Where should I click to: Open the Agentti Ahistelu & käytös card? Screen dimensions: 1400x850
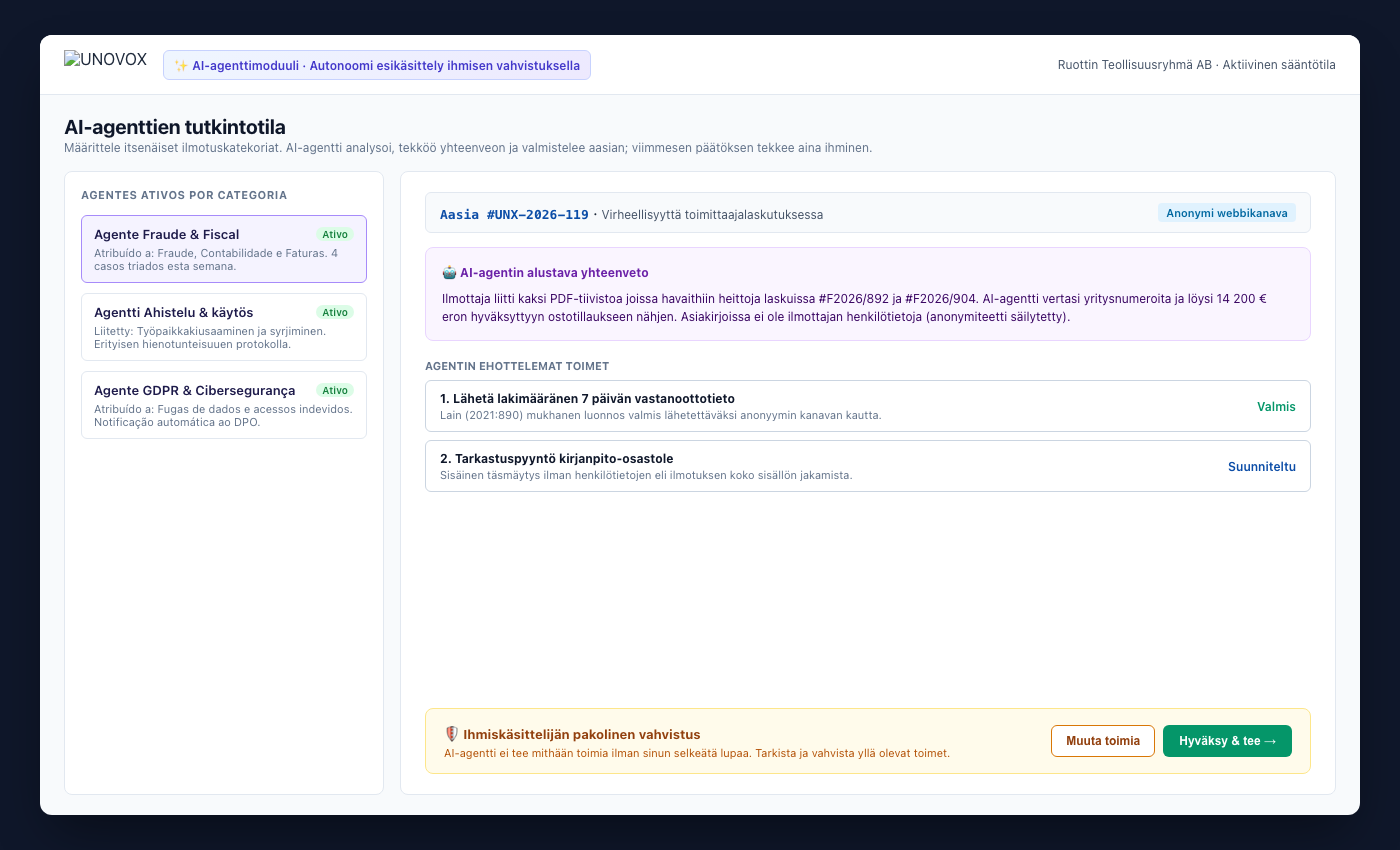224,327
